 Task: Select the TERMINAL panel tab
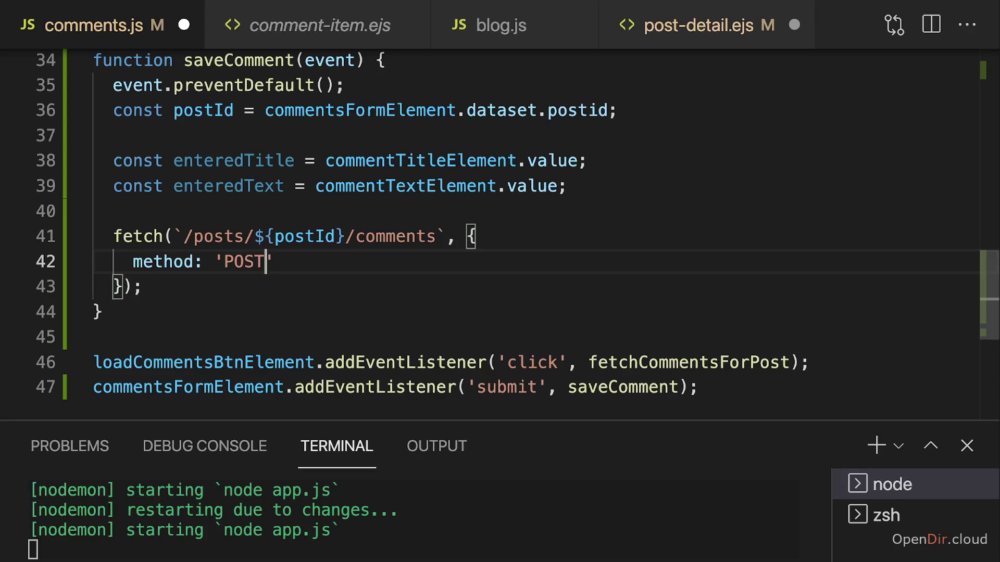[337, 446]
